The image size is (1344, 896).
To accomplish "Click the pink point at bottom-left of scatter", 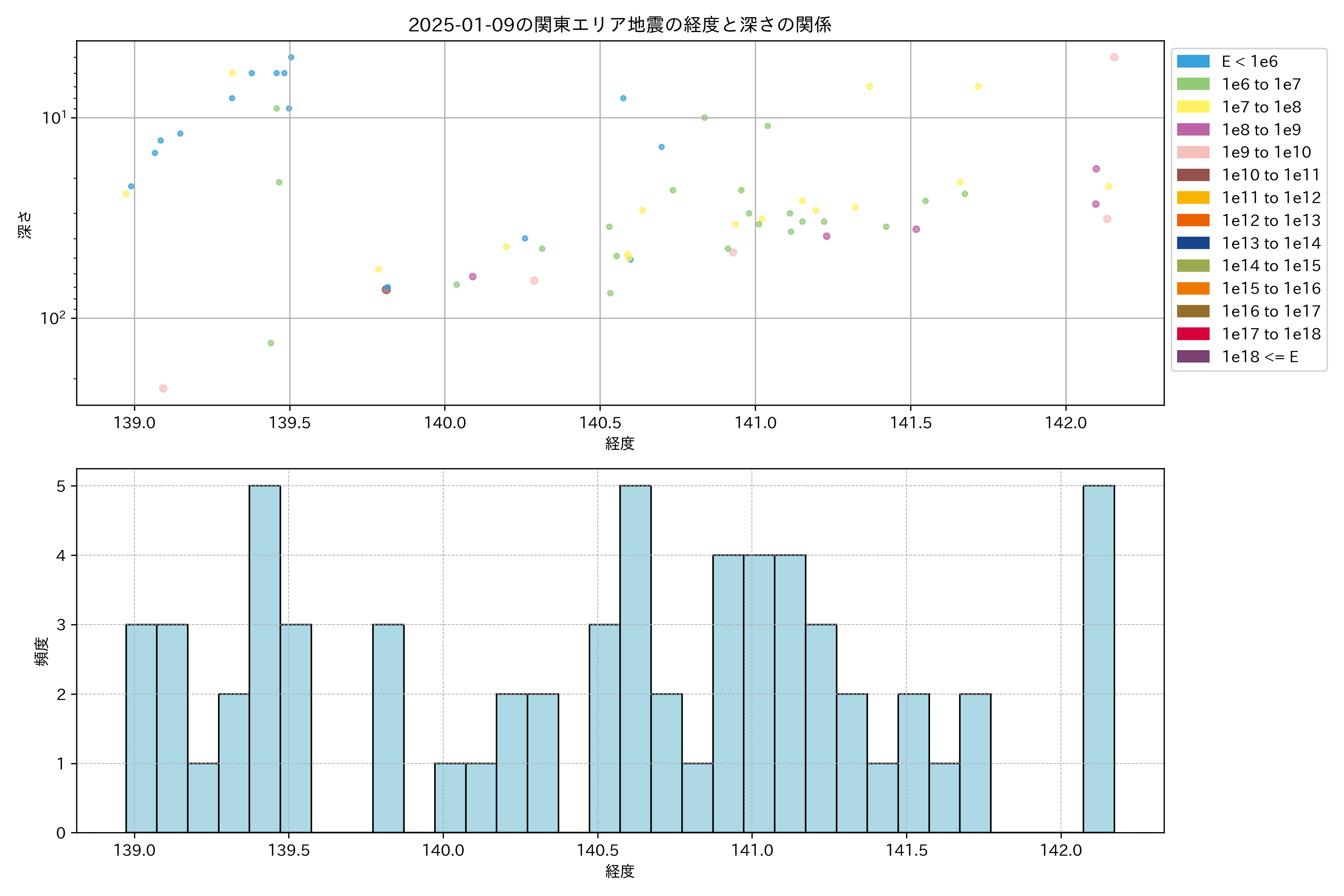I will (x=163, y=389).
